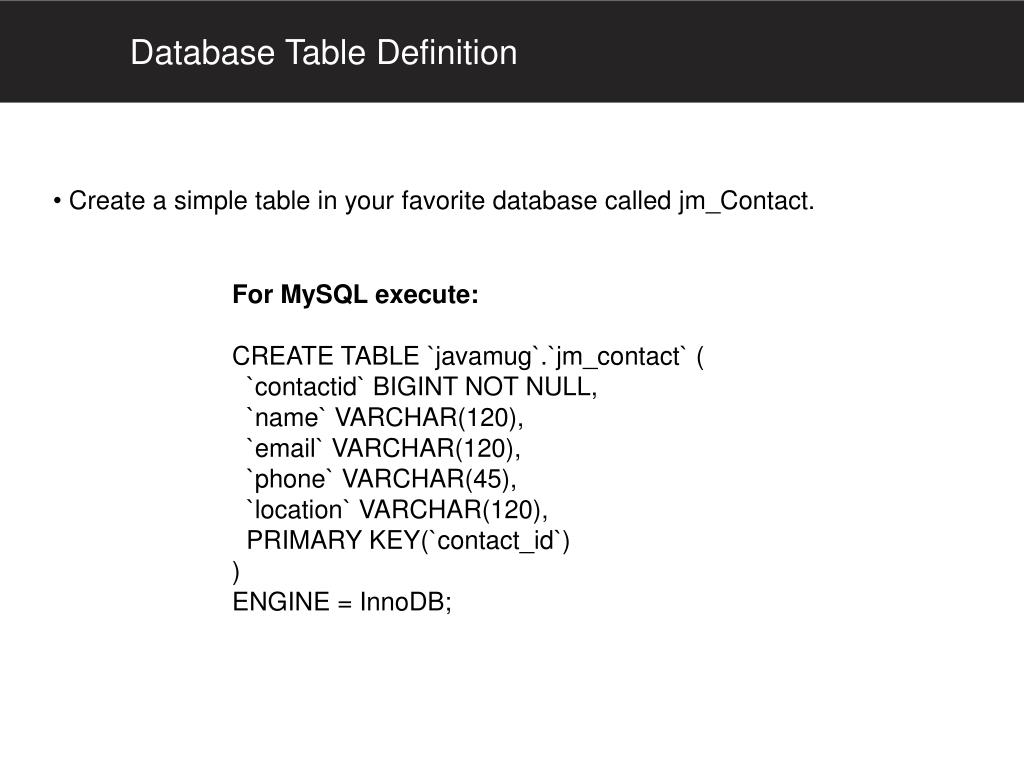Click the dark header banner area
The height and width of the screenshot is (768, 1024).
coord(512,51)
